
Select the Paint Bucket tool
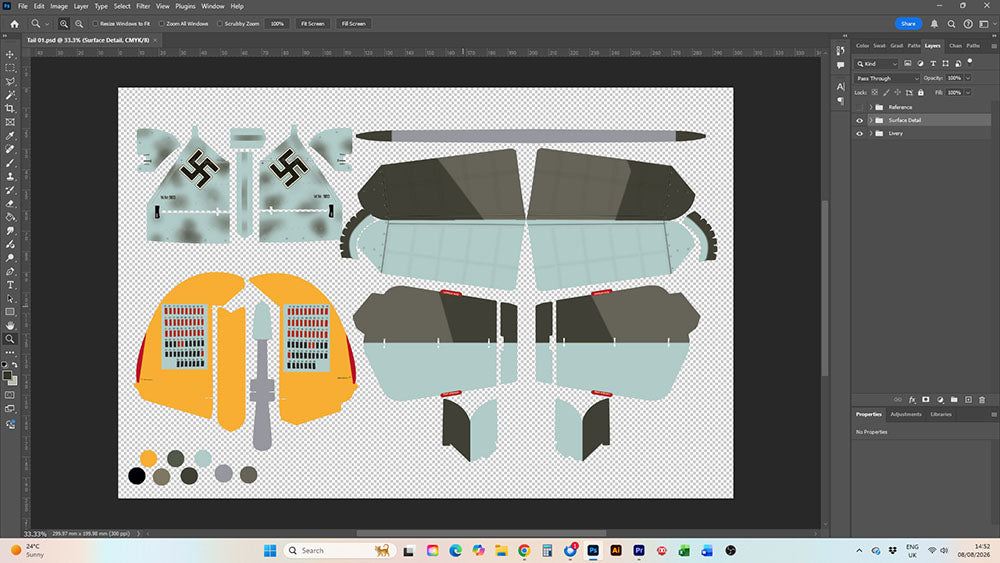pos(10,217)
